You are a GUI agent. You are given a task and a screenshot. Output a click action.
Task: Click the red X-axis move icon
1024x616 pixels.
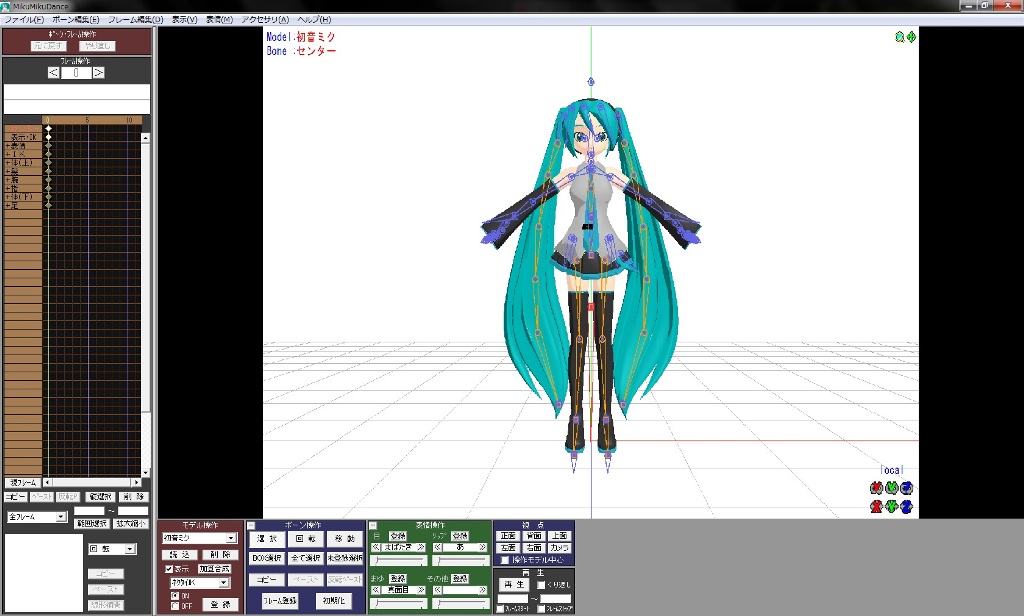coord(876,506)
